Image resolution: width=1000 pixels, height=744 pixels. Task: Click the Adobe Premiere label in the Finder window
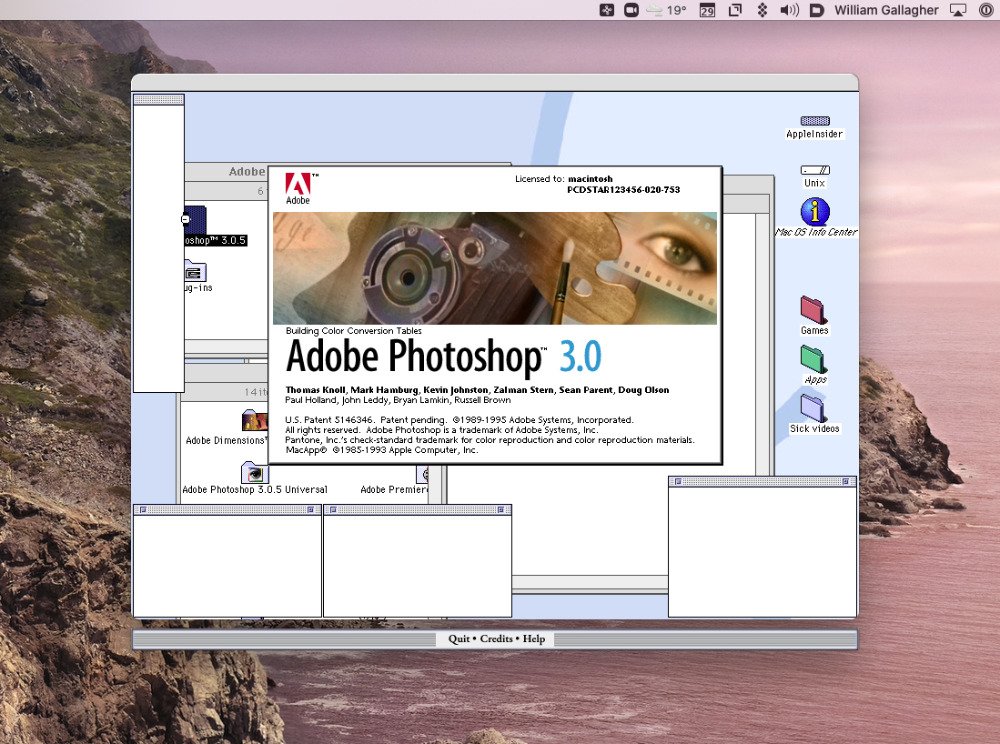[393, 490]
